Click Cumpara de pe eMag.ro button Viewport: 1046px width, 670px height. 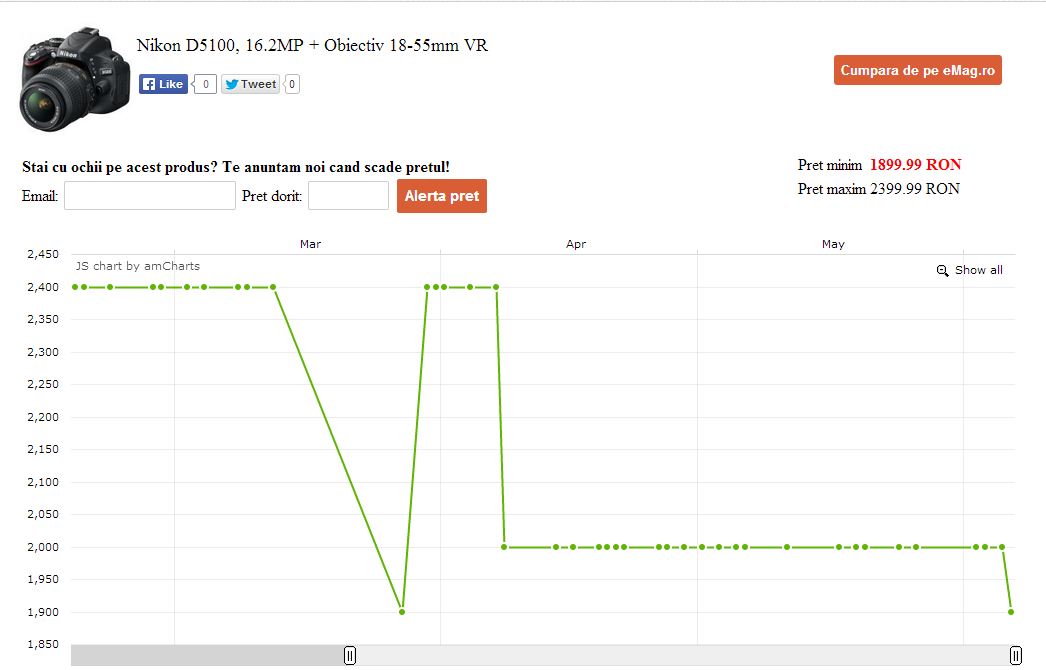[x=917, y=70]
